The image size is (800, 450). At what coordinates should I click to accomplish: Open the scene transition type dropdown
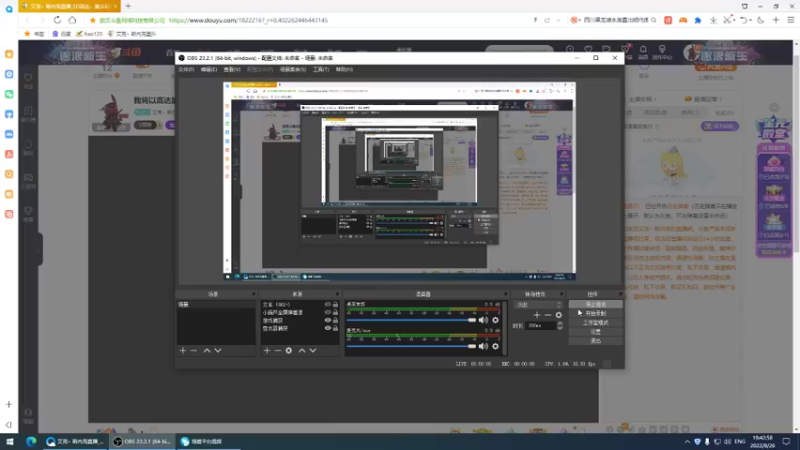tap(539, 305)
